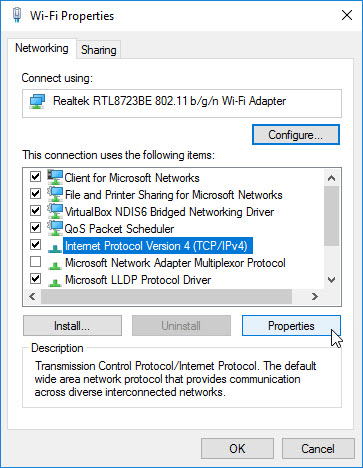Click the Microsoft LLDP Protocol Driver icon
This screenshot has width=363, height=468.
pyautogui.click(x=55, y=282)
